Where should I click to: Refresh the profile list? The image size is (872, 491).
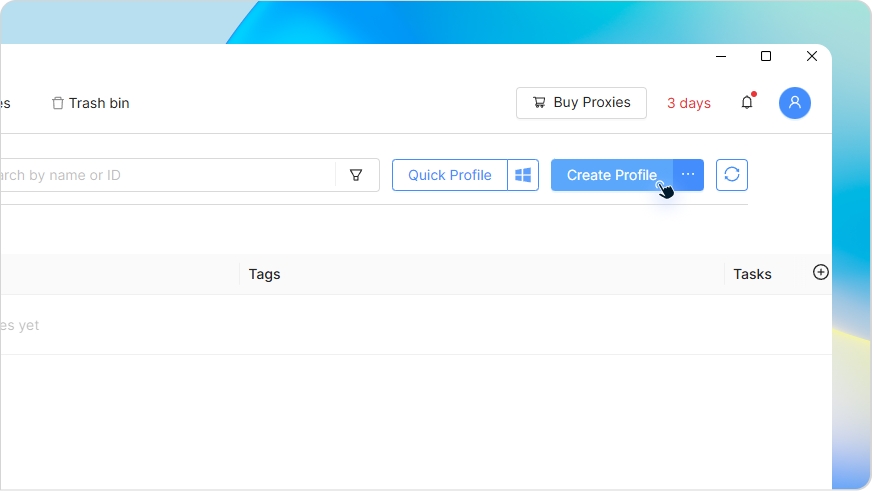732,175
